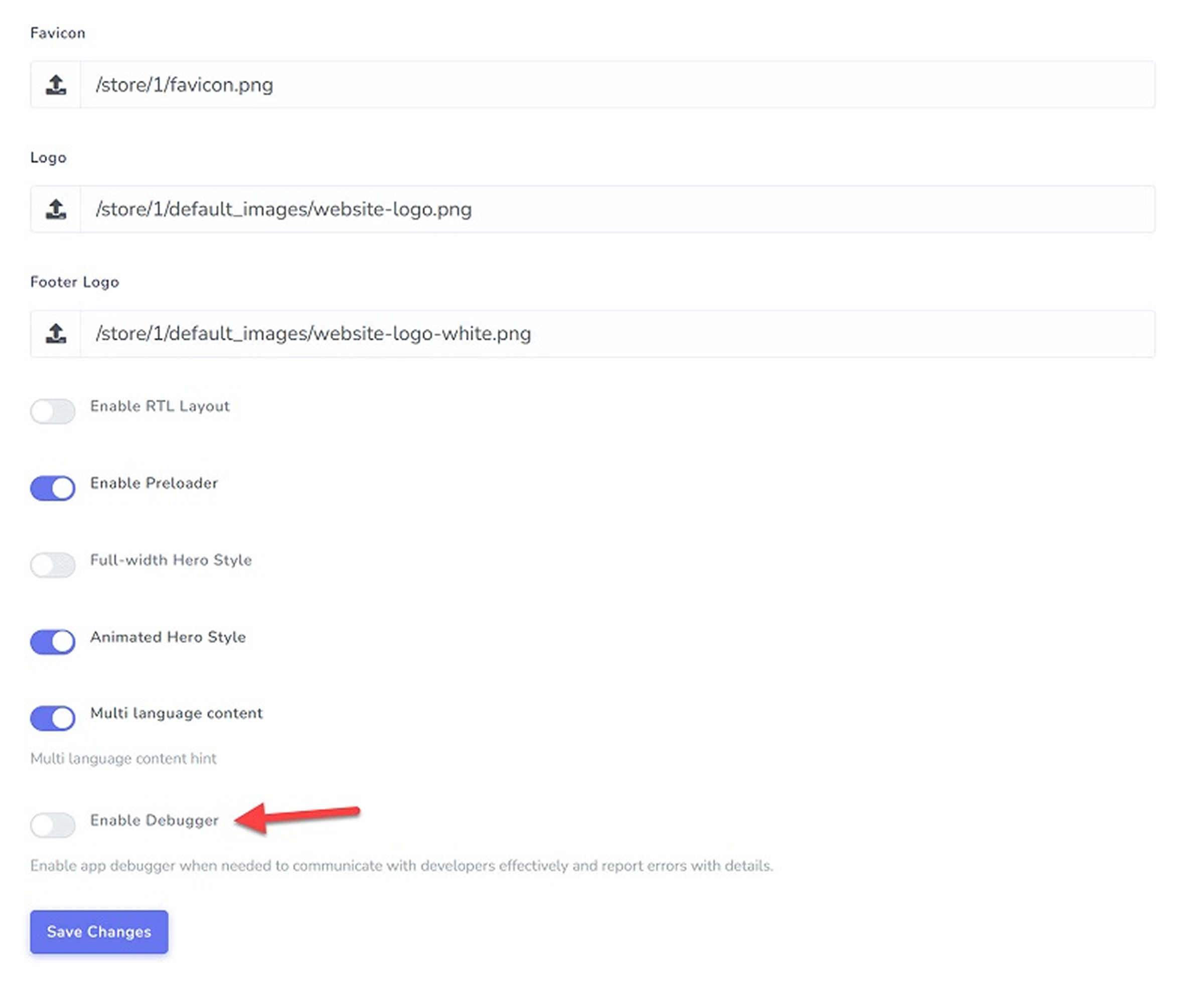Click the website-logo.png path field
Screen dimensions: 1204x1005
[617, 209]
